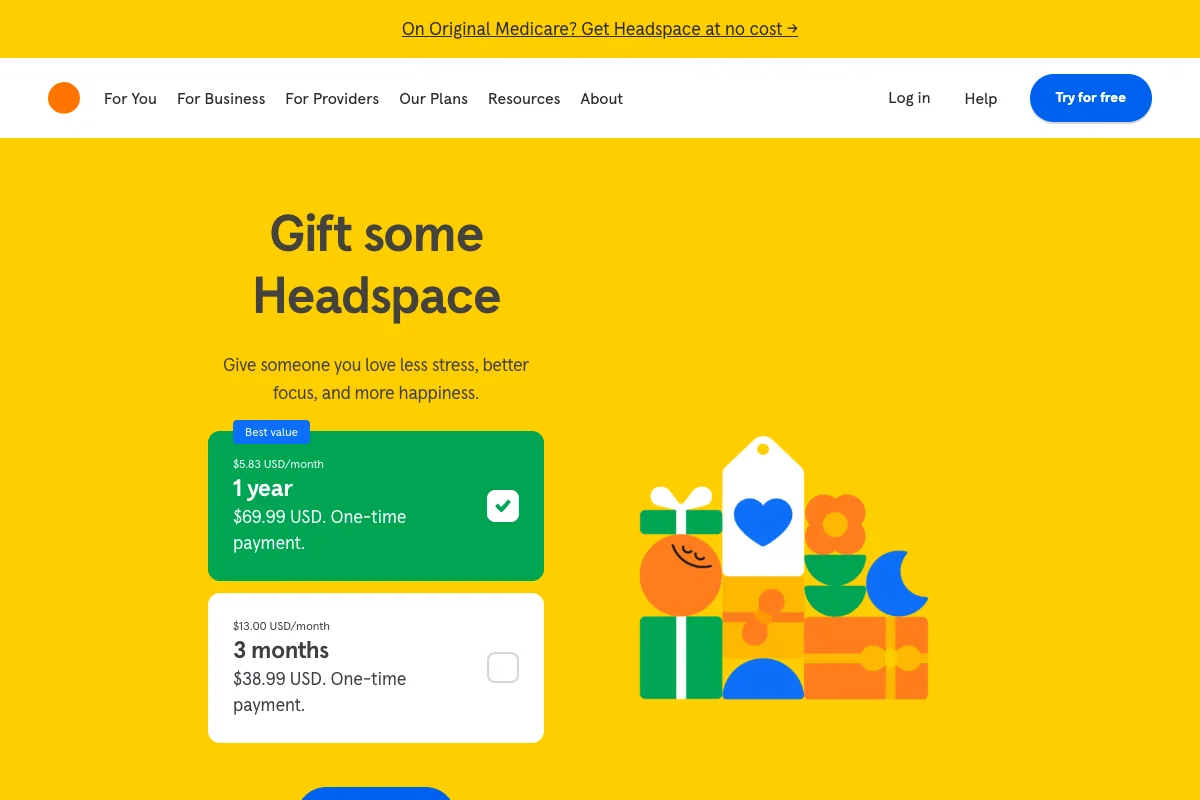Open the For You menu

[130, 98]
